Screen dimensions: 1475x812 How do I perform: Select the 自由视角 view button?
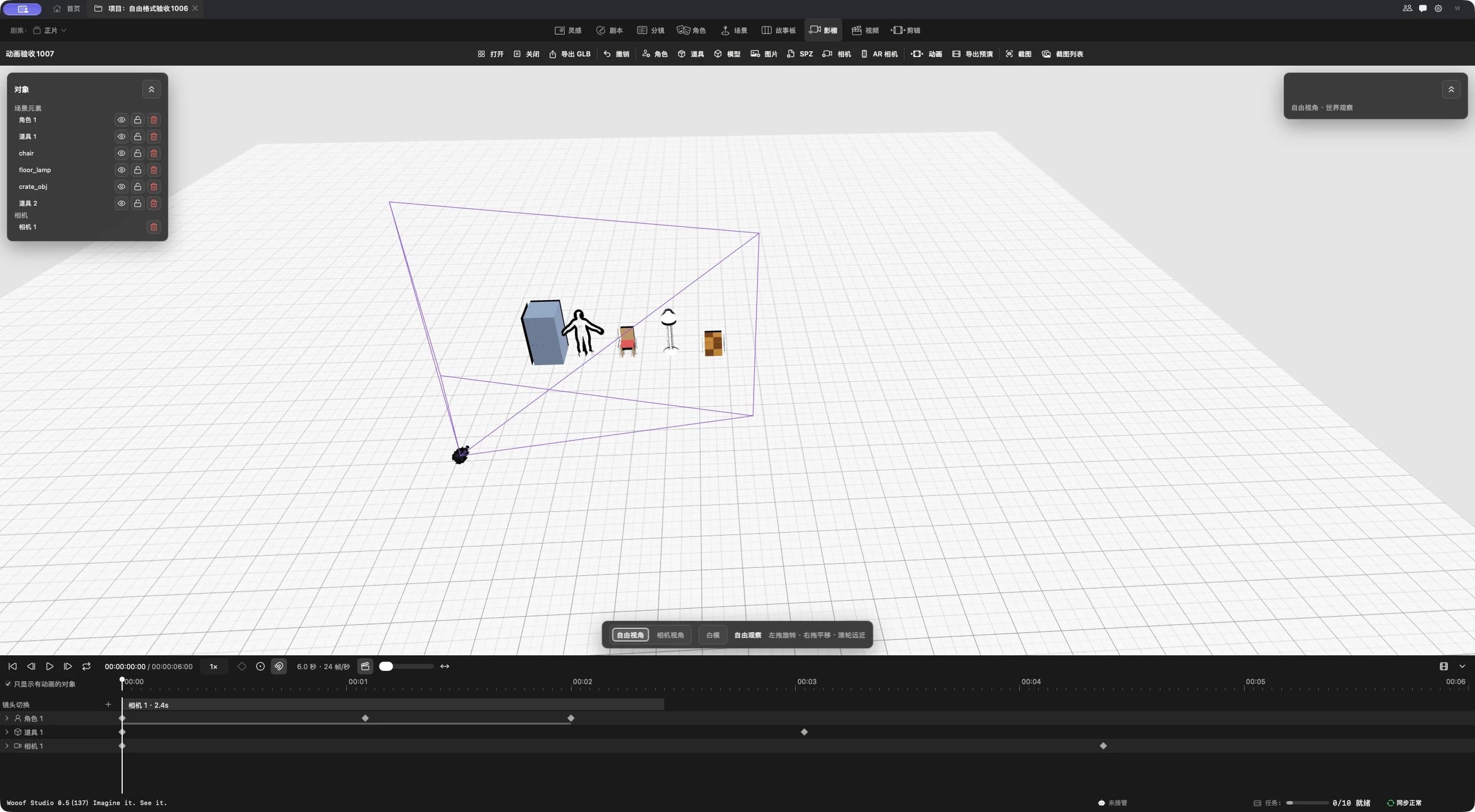coord(630,635)
